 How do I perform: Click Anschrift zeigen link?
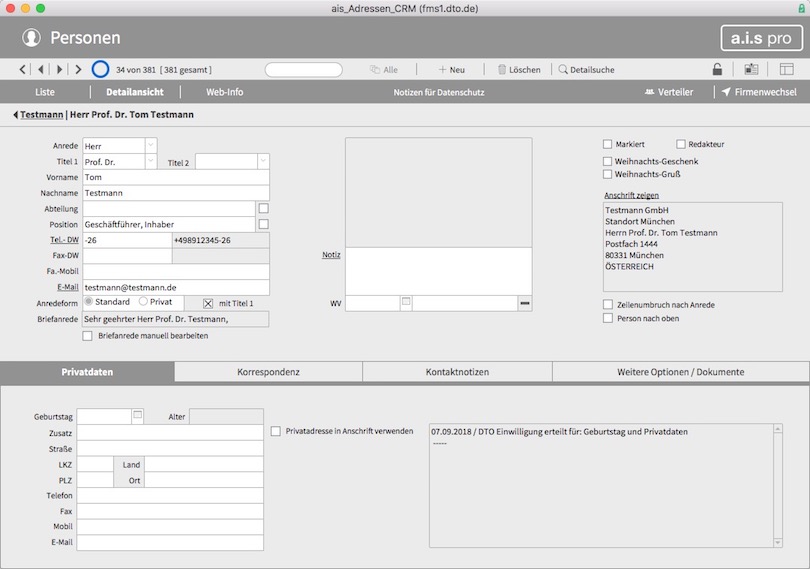coord(631,195)
